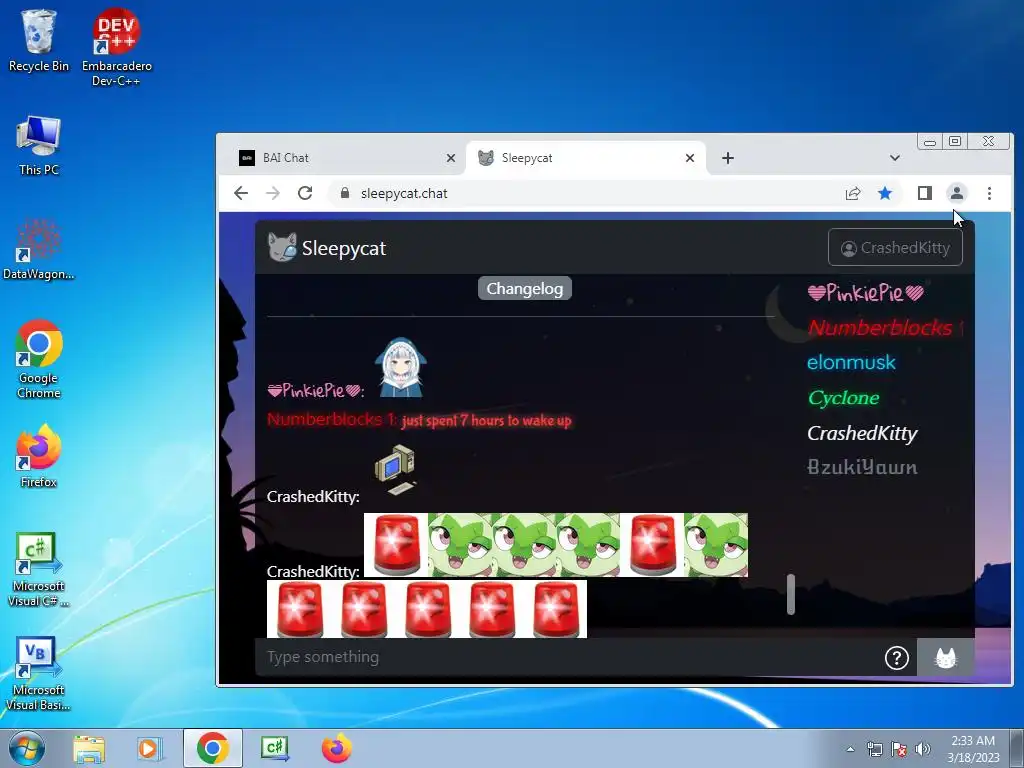
Task: Click PinkiePie's name in the chat messages
Action: [315, 391]
